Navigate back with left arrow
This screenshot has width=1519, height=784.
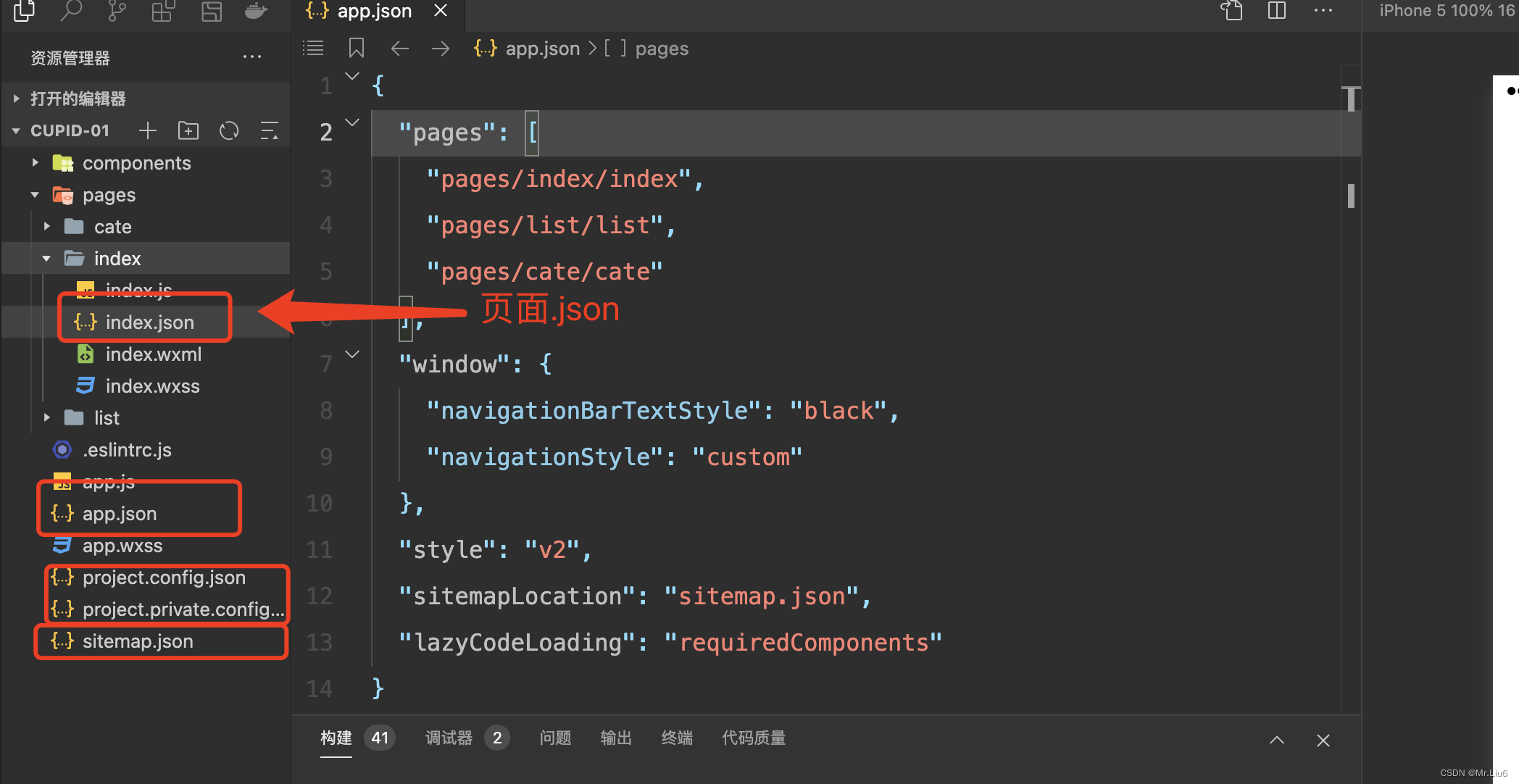(x=399, y=49)
